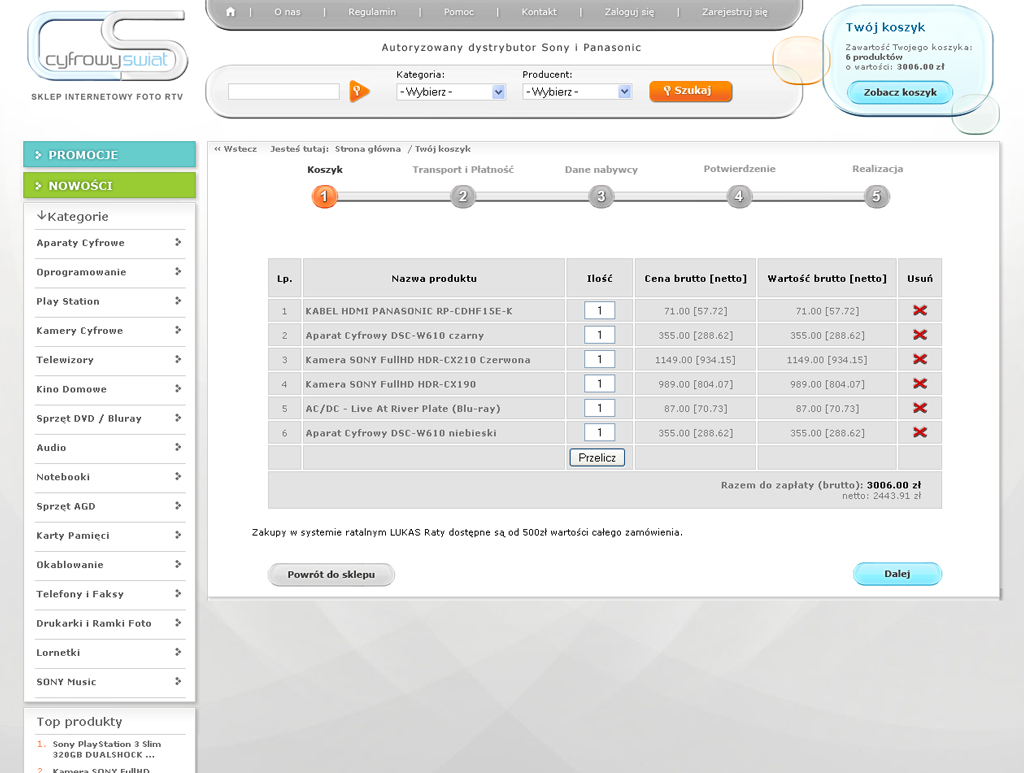The width and height of the screenshot is (1024, 773).
Task: Open the Producent dropdown
Action: click(577, 92)
